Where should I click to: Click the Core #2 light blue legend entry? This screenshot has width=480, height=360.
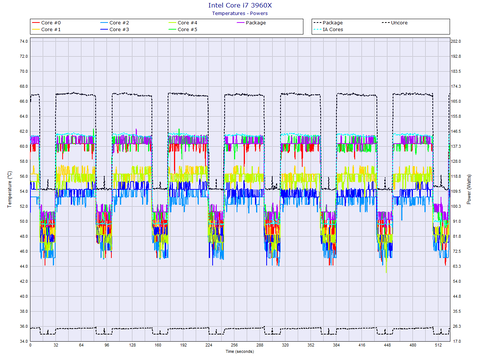[x=115, y=23]
